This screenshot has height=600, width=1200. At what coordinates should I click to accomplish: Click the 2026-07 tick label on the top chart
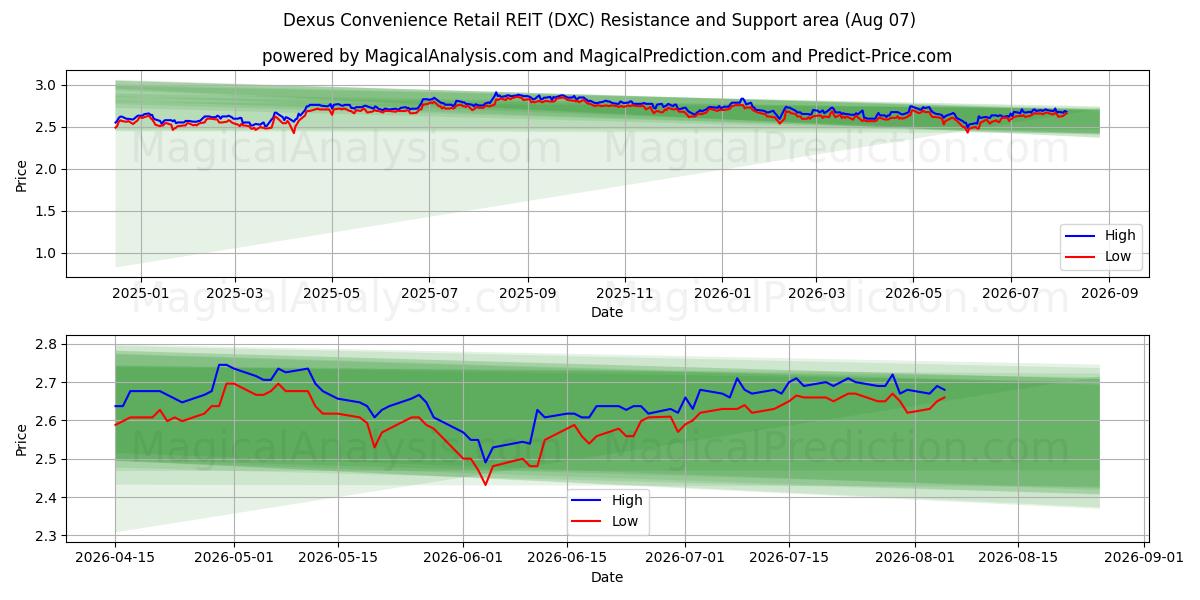[1010, 293]
